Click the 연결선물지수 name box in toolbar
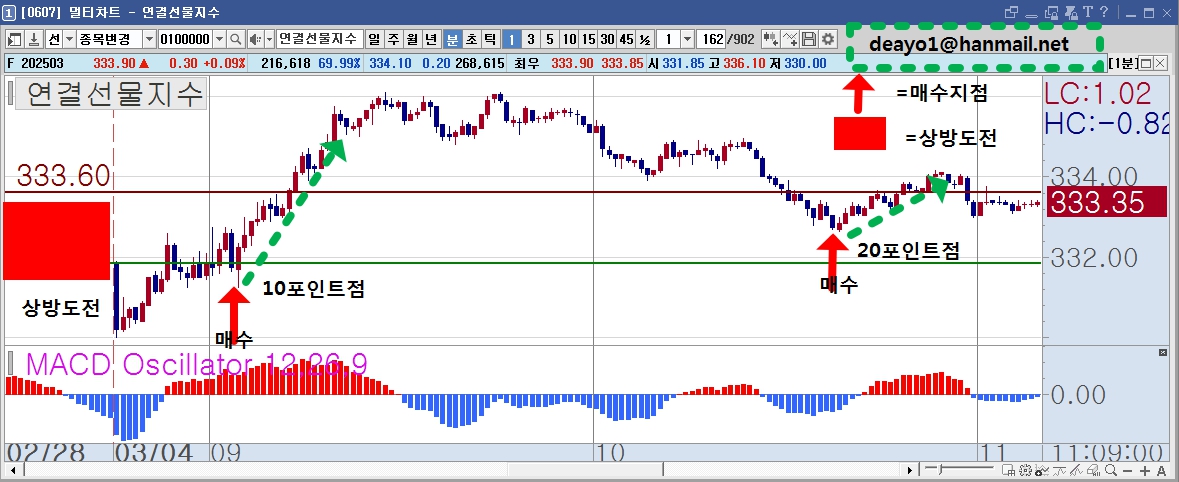 [x=319, y=39]
